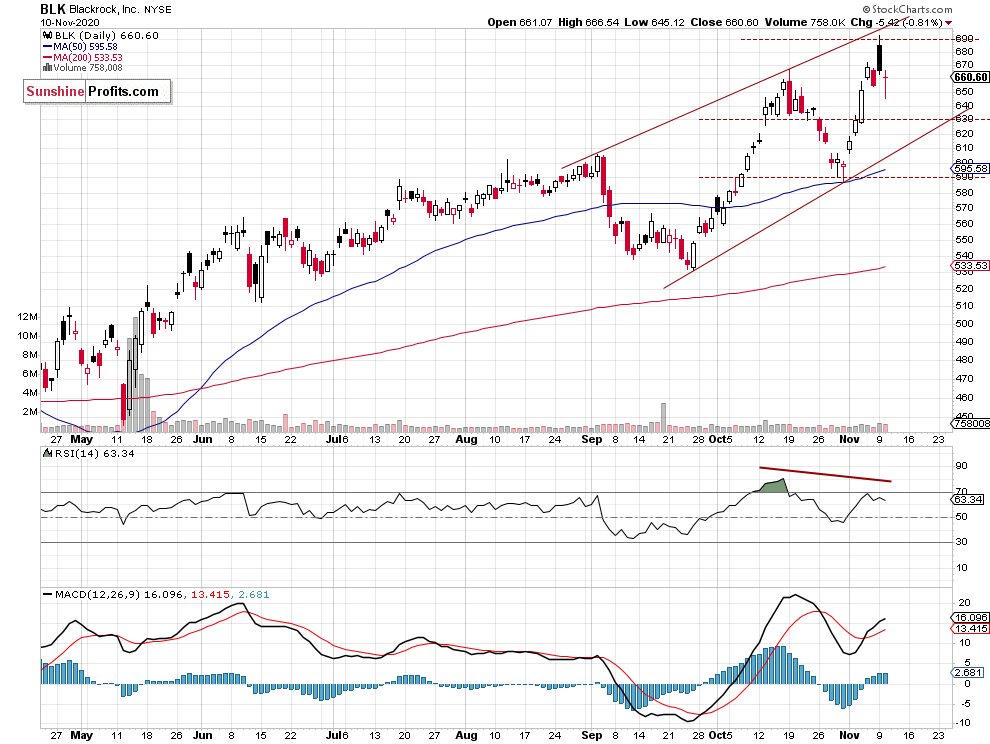Click the 560 price axis tick
Screen dimensions: 990x744
tap(964, 224)
